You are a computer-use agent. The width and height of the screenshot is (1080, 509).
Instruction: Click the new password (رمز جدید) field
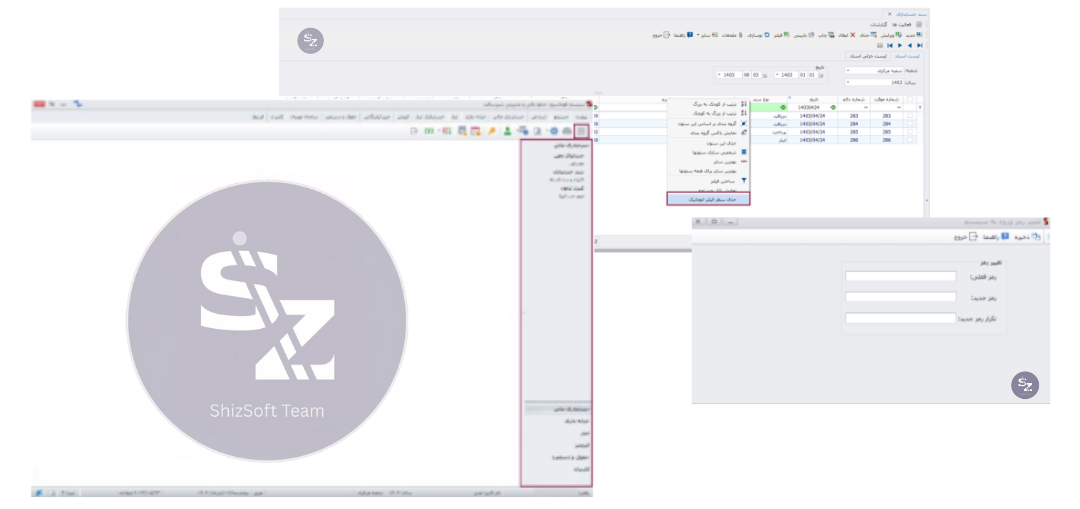click(901, 297)
